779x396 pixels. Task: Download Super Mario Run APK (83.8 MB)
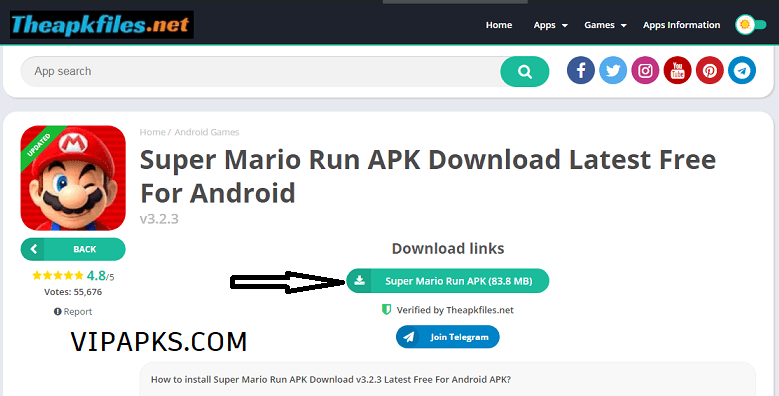pyautogui.click(x=448, y=281)
